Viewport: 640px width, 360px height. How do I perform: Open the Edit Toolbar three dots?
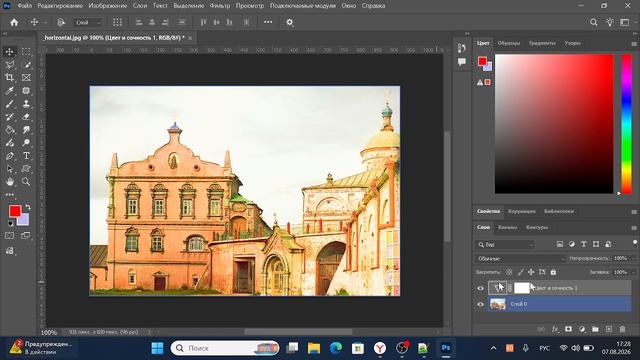pos(9,195)
